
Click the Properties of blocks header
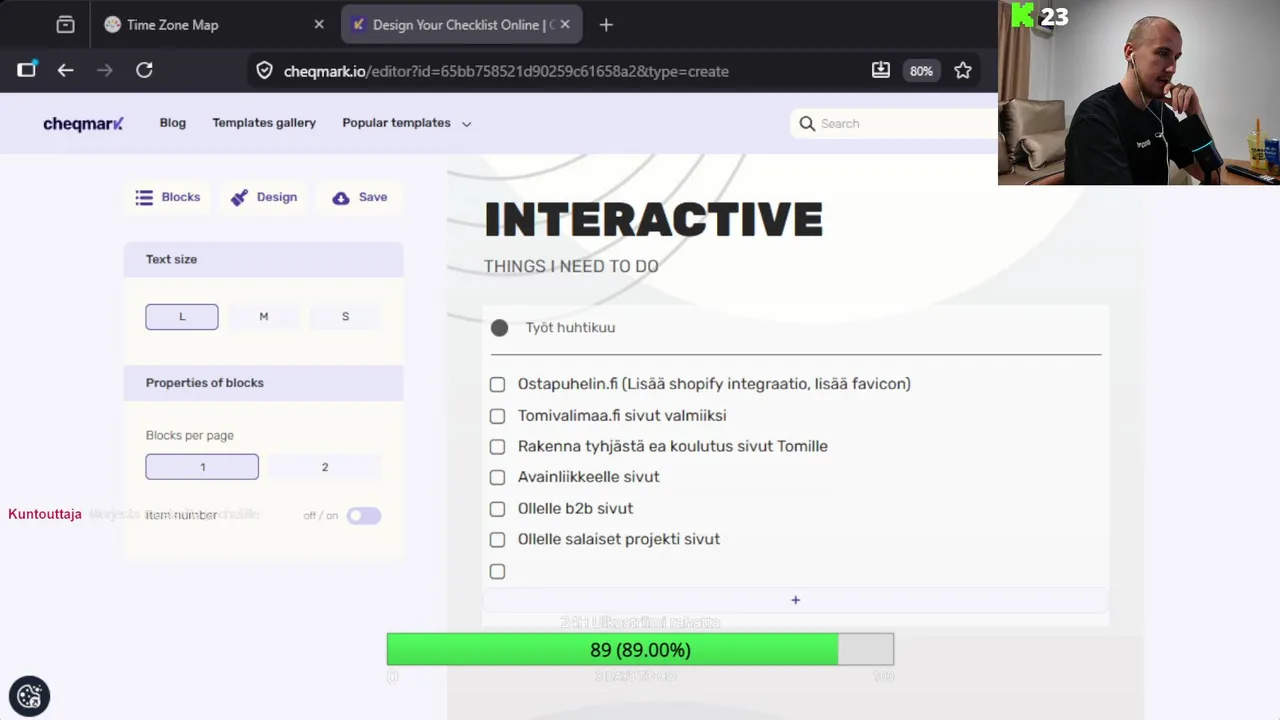264,383
